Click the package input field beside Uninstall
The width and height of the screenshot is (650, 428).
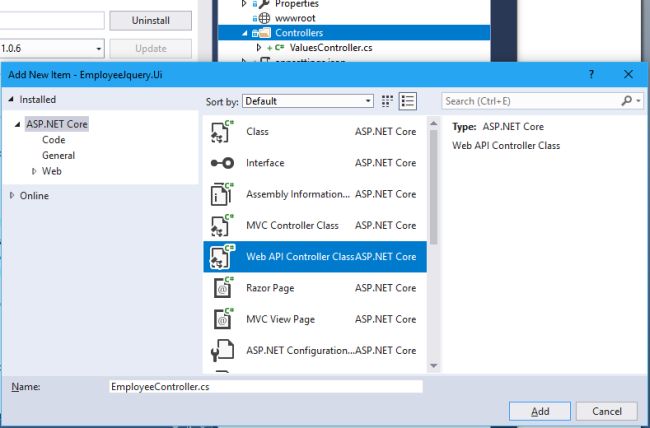pos(52,20)
